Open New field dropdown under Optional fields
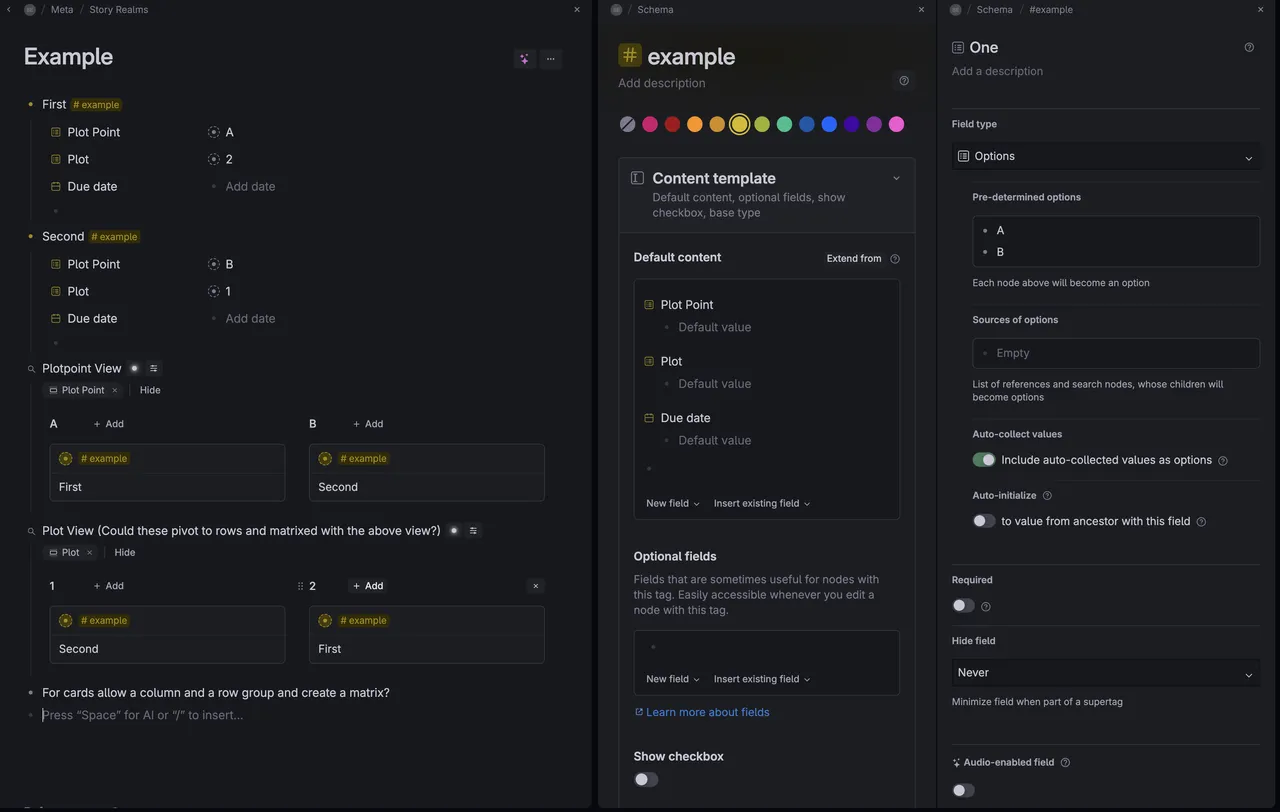Viewport: 1280px width, 812px height. point(673,679)
